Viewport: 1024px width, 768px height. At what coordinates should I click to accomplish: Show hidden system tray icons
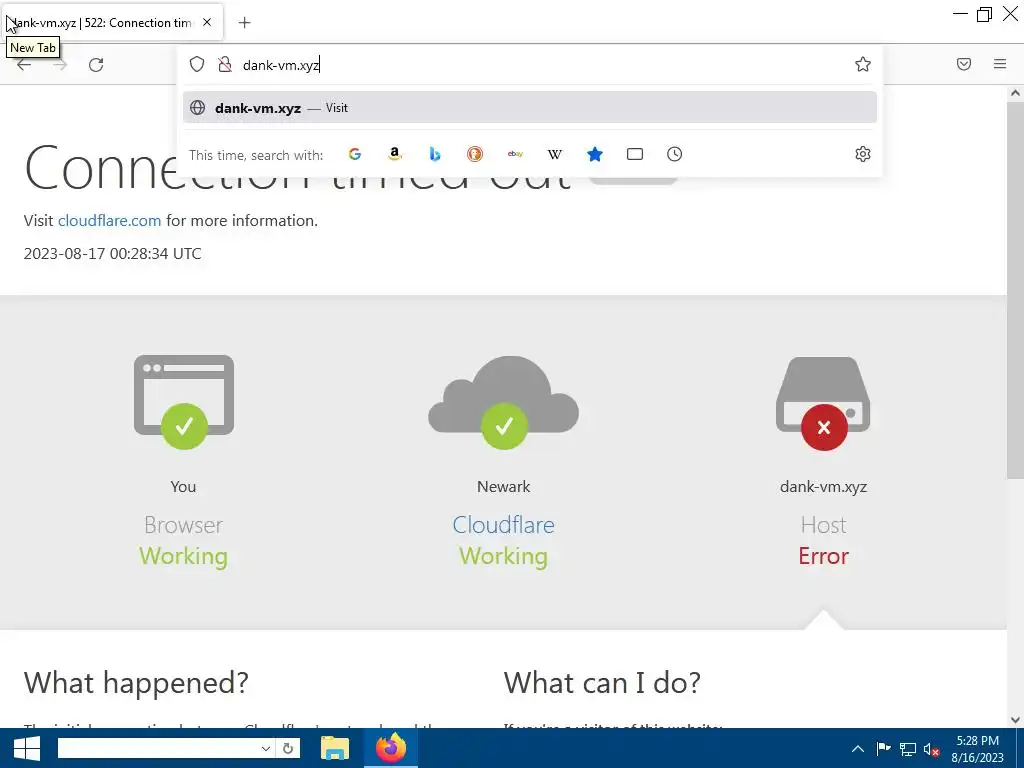(858, 749)
